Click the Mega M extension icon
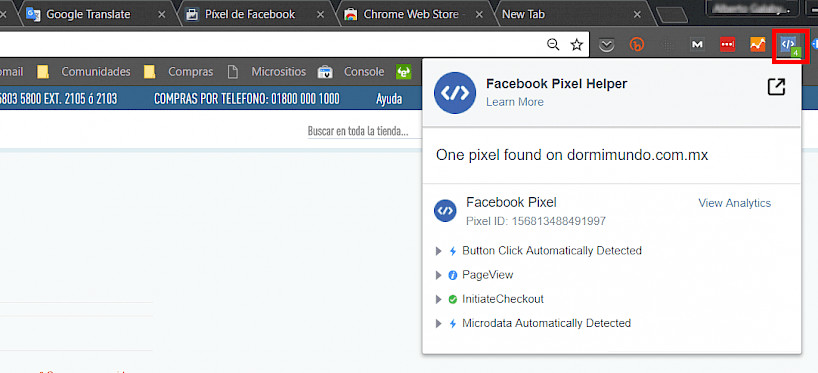818x373 pixels. [697, 45]
